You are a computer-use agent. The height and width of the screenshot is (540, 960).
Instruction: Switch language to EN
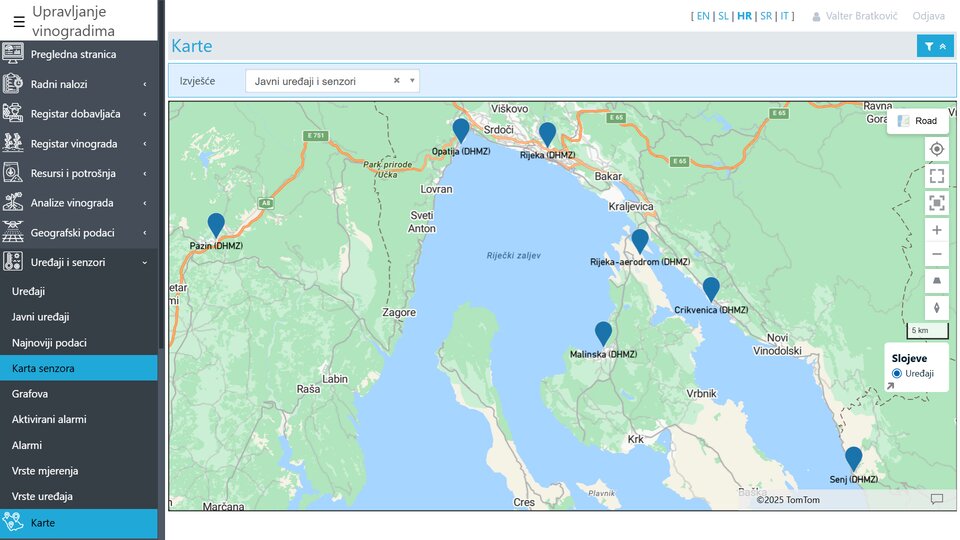coord(703,16)
